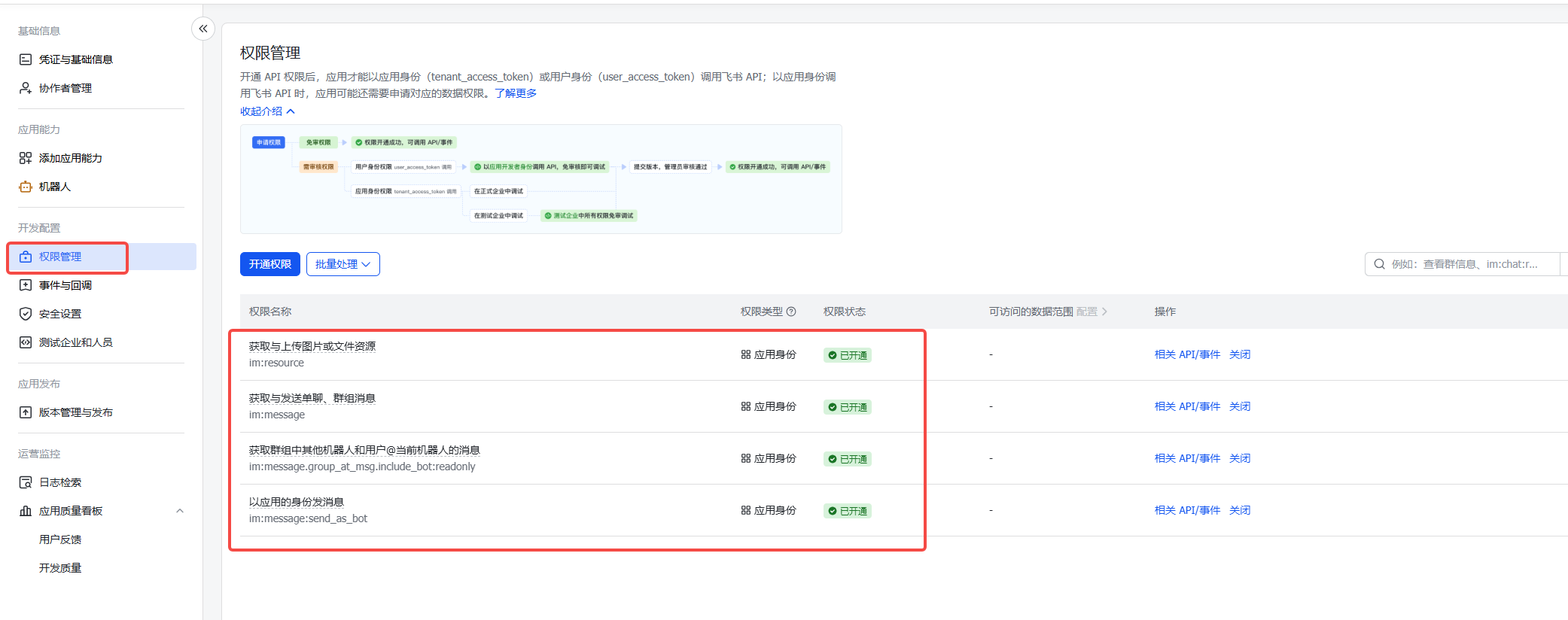The width and height of the screenshot is (1568, 620).
Task: Click the 机器人 robot icon
Action: click(26, 187)
